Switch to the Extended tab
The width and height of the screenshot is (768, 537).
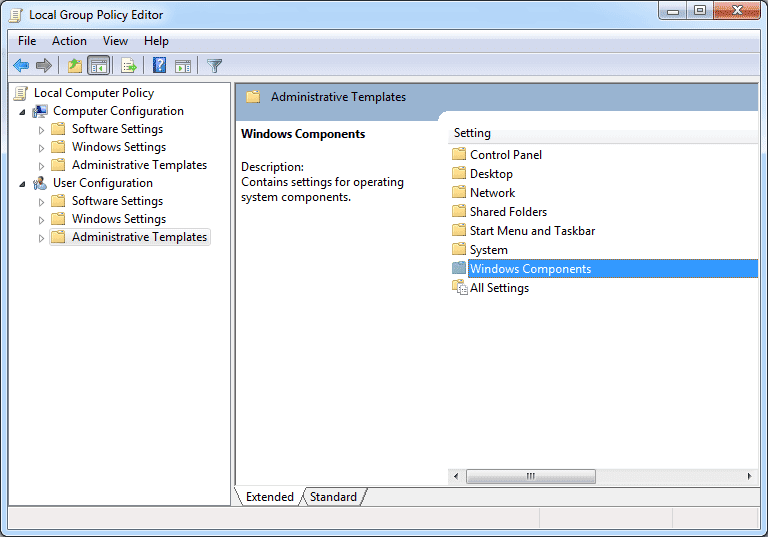(269, 496)
